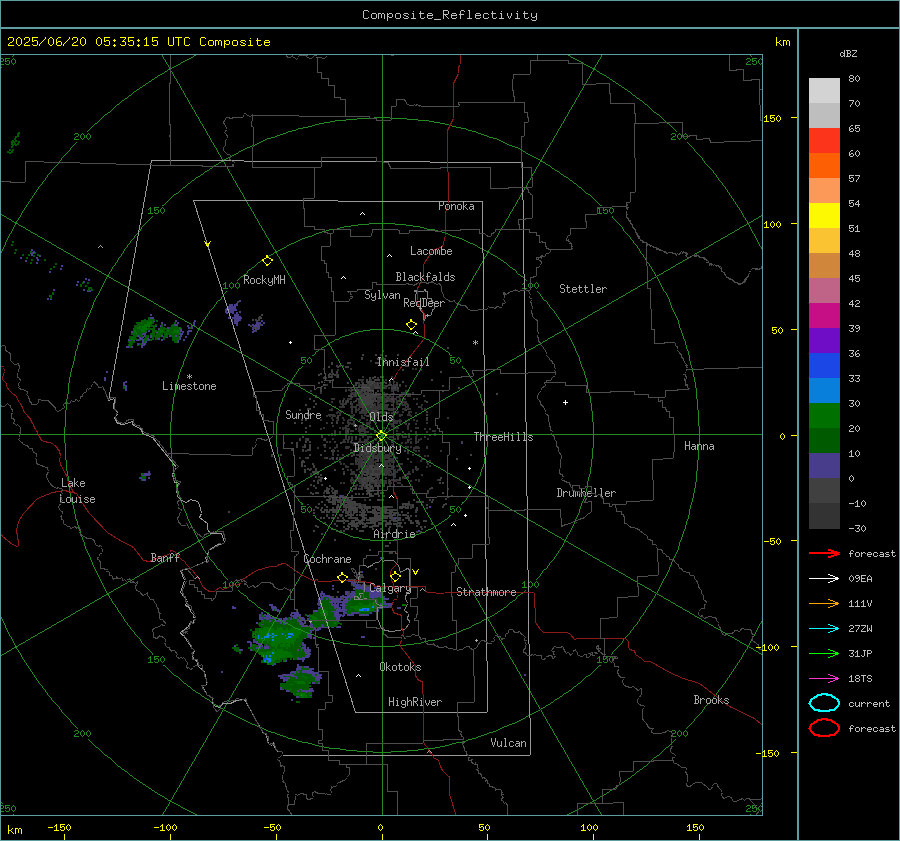Click the green 31JP arrow icon
Viewport: 900px width, 841px height.
pos(824,653)
